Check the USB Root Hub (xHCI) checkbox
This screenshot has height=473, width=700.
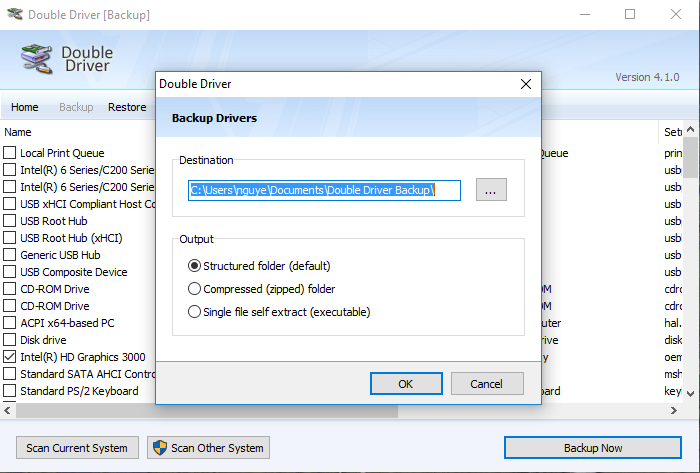click(x=9, y=237)
